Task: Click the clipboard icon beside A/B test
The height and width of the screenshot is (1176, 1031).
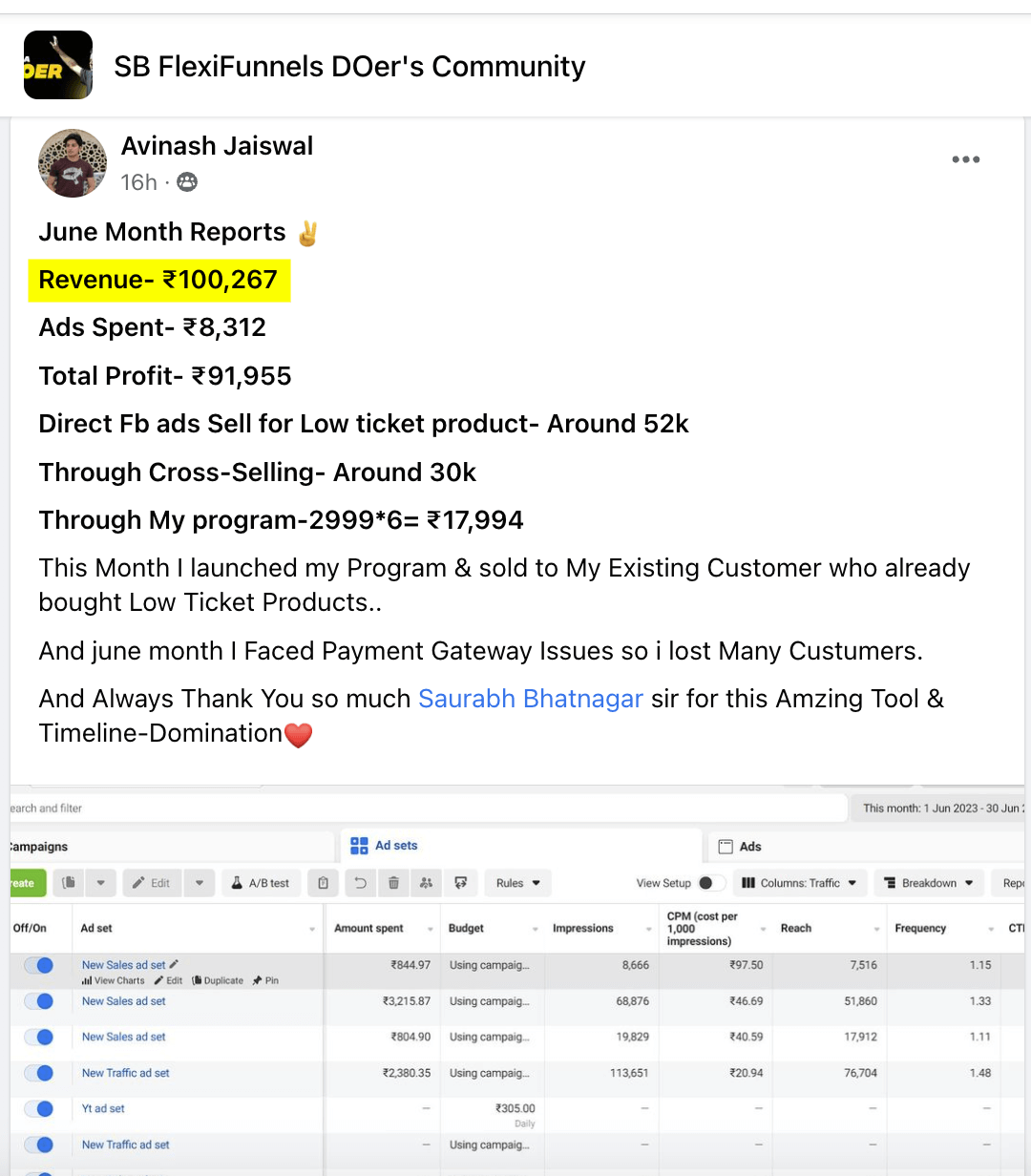Action: (x=324, y=883)
